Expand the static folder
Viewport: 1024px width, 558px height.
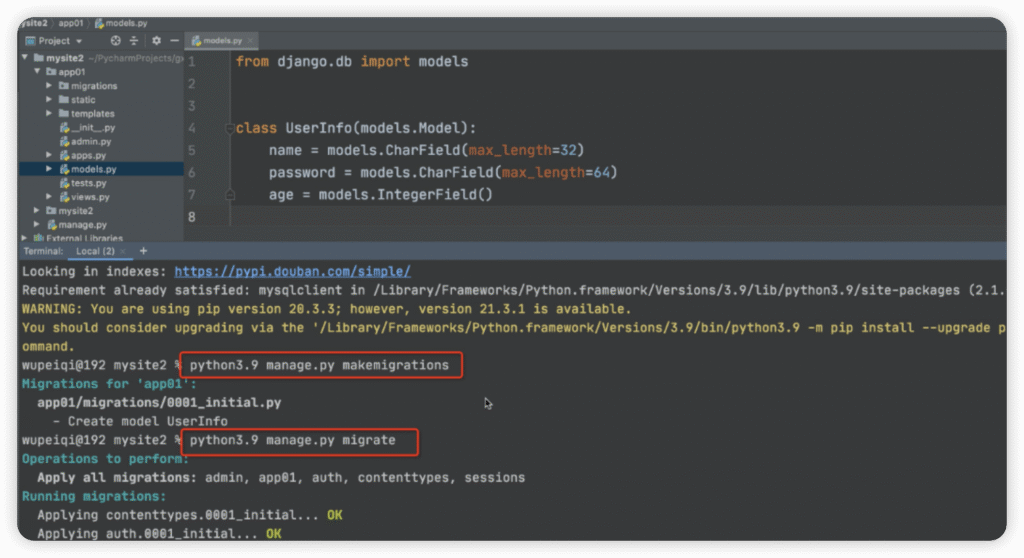(49, 100)
